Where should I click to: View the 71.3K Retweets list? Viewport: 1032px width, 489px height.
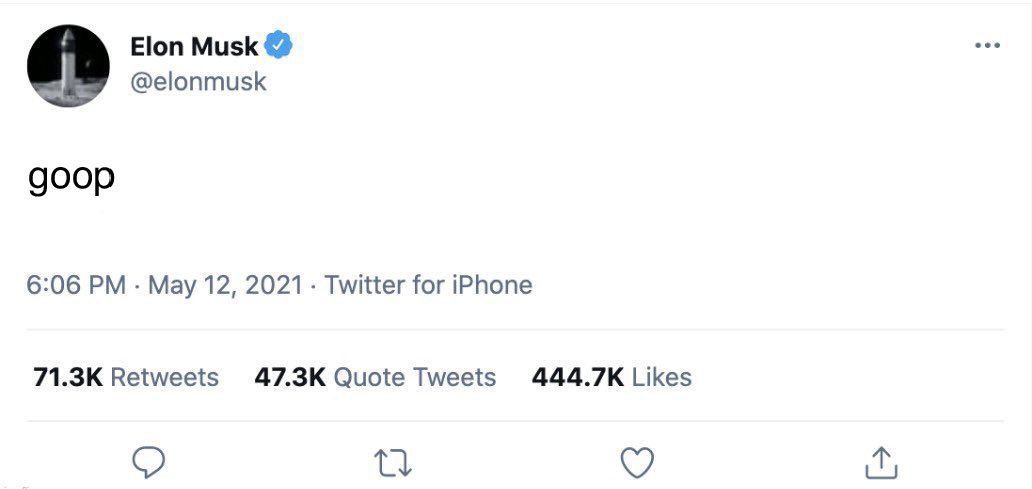click(x=126, y=377)
